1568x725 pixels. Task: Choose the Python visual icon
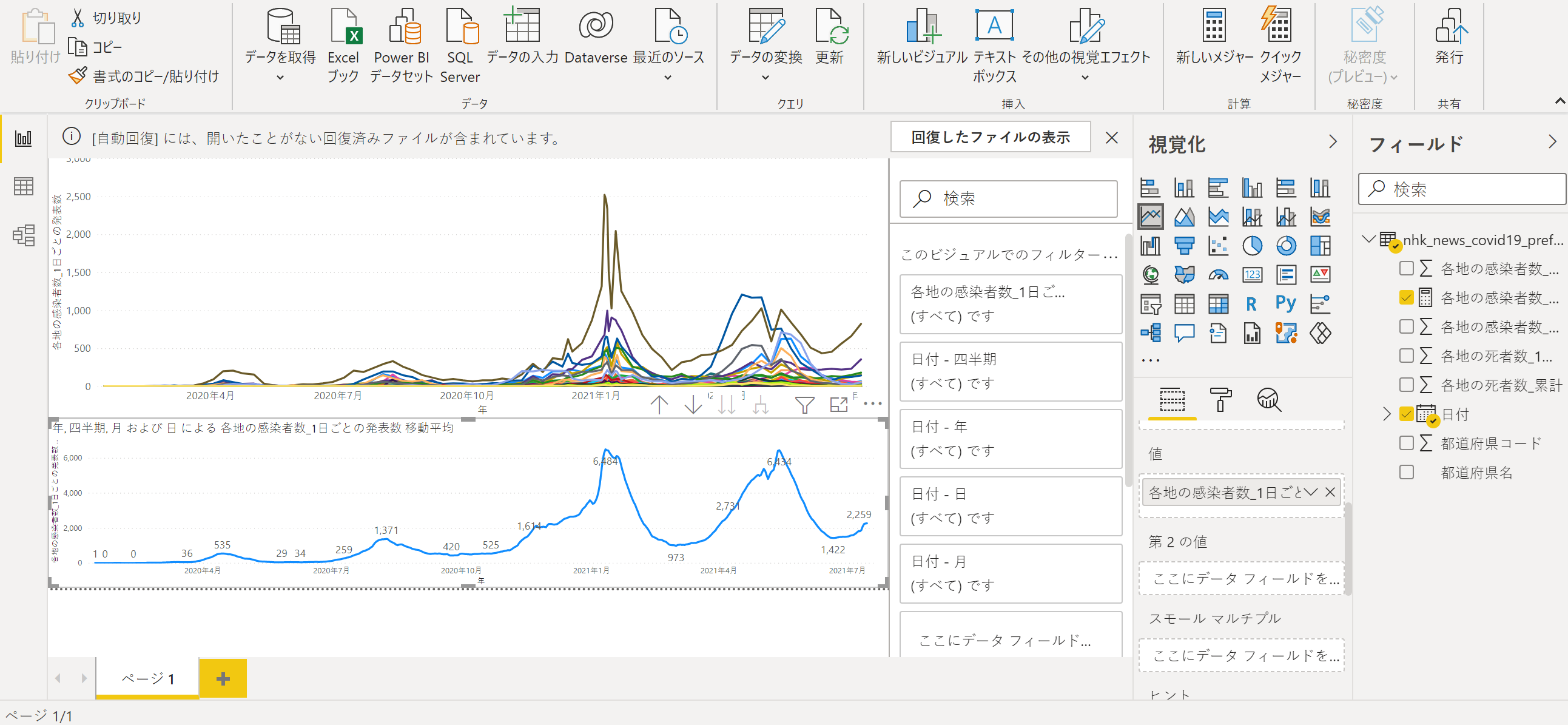coord(1285,304)
